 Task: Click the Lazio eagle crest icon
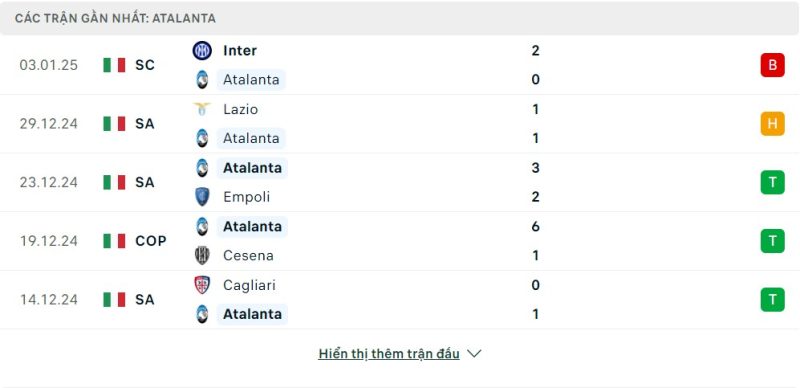click(202, 109)
